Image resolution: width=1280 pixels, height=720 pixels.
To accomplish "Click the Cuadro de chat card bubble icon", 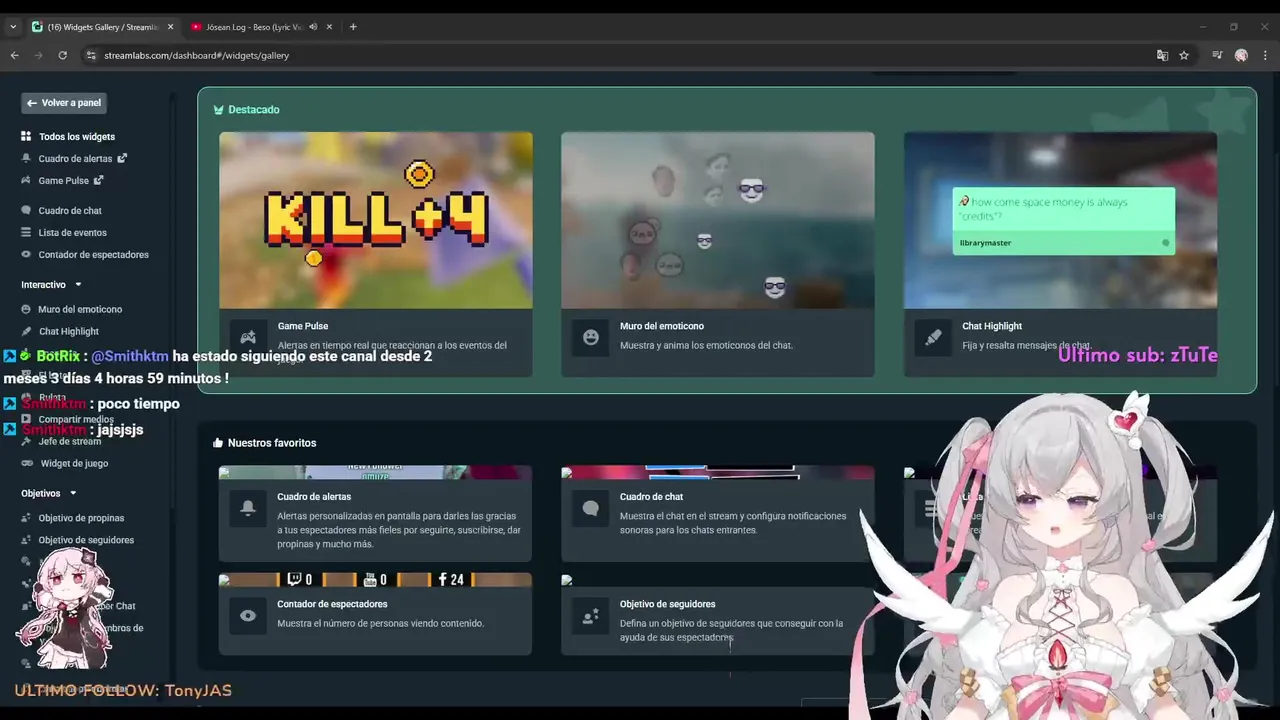I will point(591,508).
